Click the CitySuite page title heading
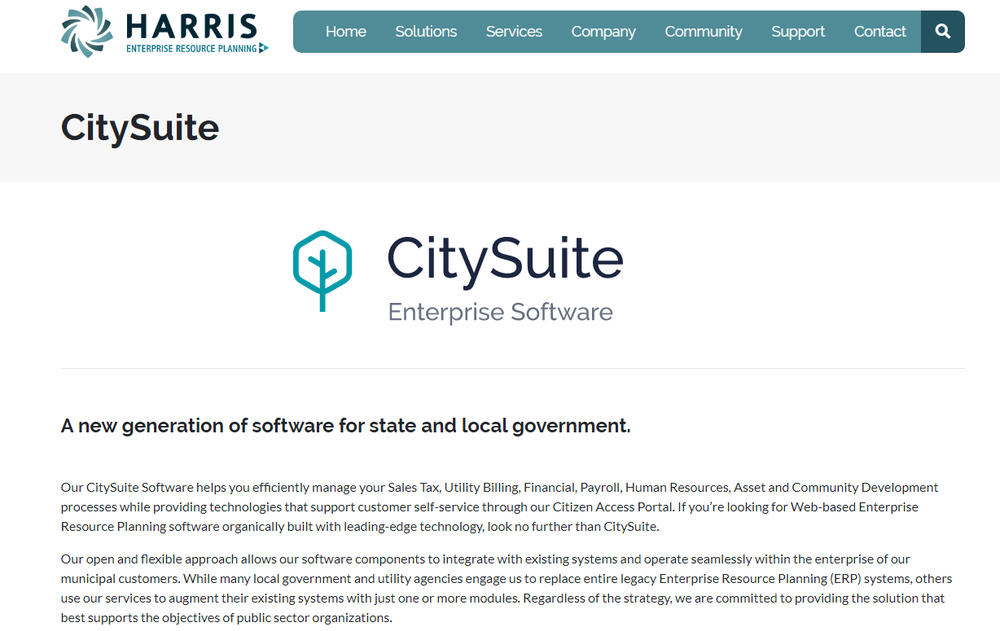This screenshot has width=1000, height=631. click(x=140, y=128)
